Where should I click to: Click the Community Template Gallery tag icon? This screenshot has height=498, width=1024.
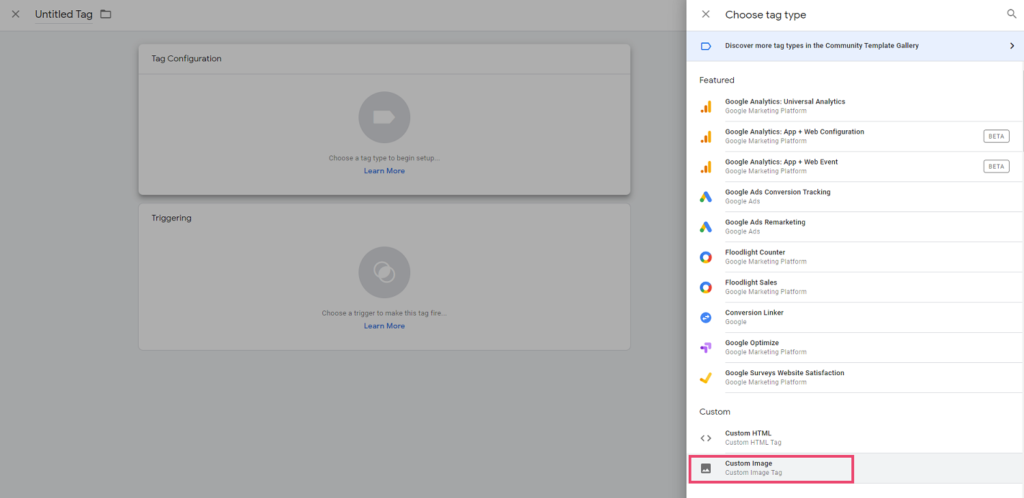pyautogui.click(x=705, y=46)
